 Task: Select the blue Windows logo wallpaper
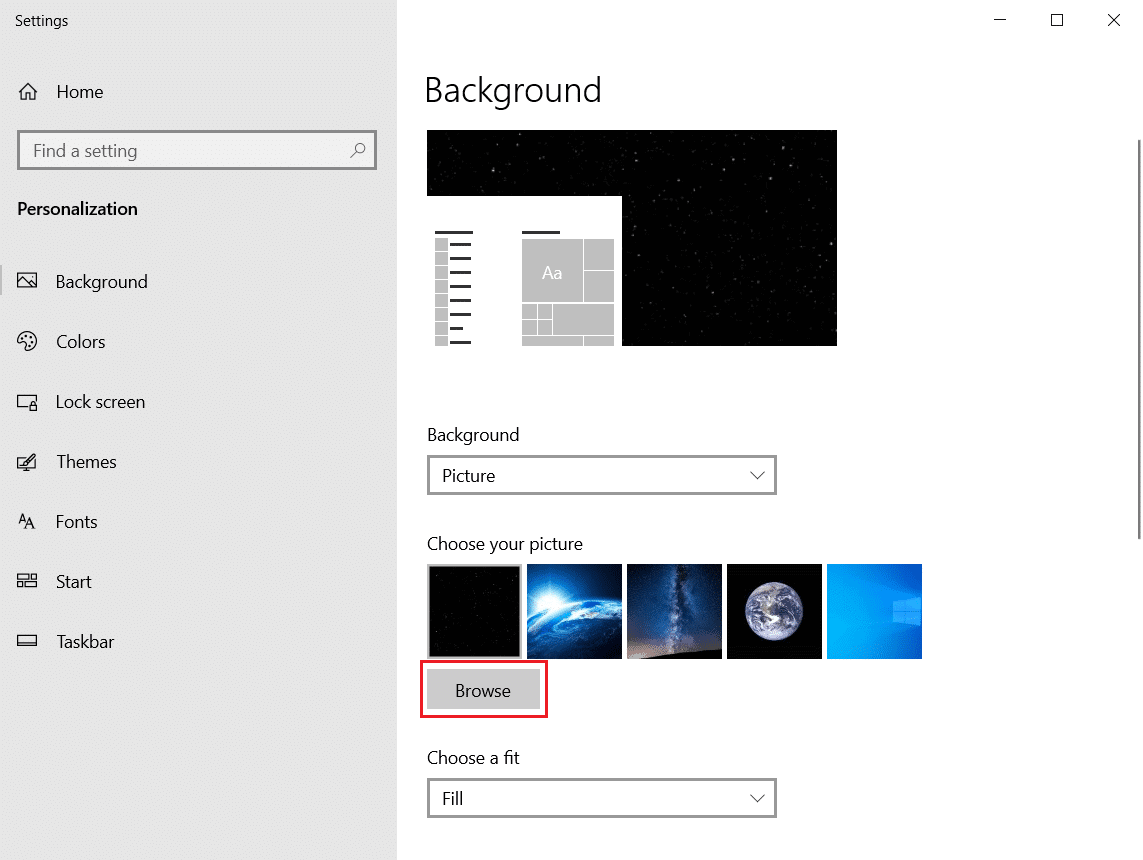874,611
